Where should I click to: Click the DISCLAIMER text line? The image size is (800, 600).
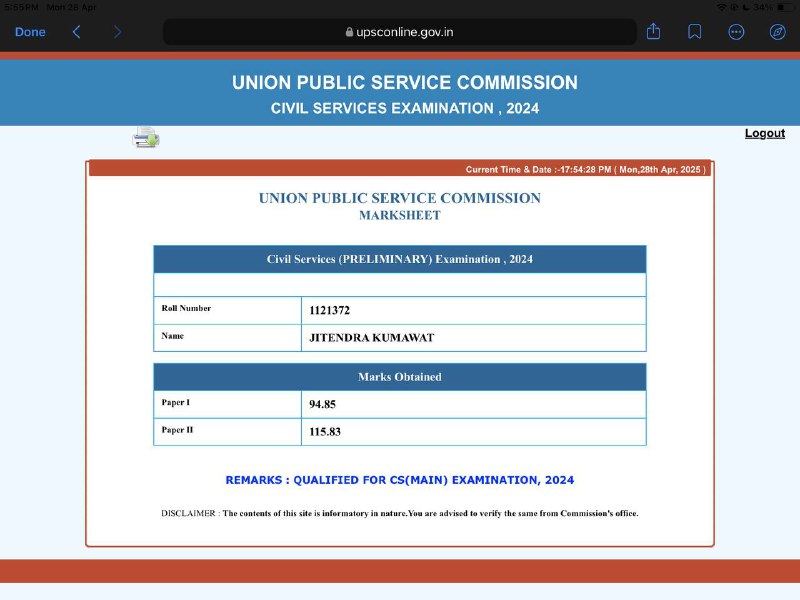pyautogui.click(x=399, y=513)
